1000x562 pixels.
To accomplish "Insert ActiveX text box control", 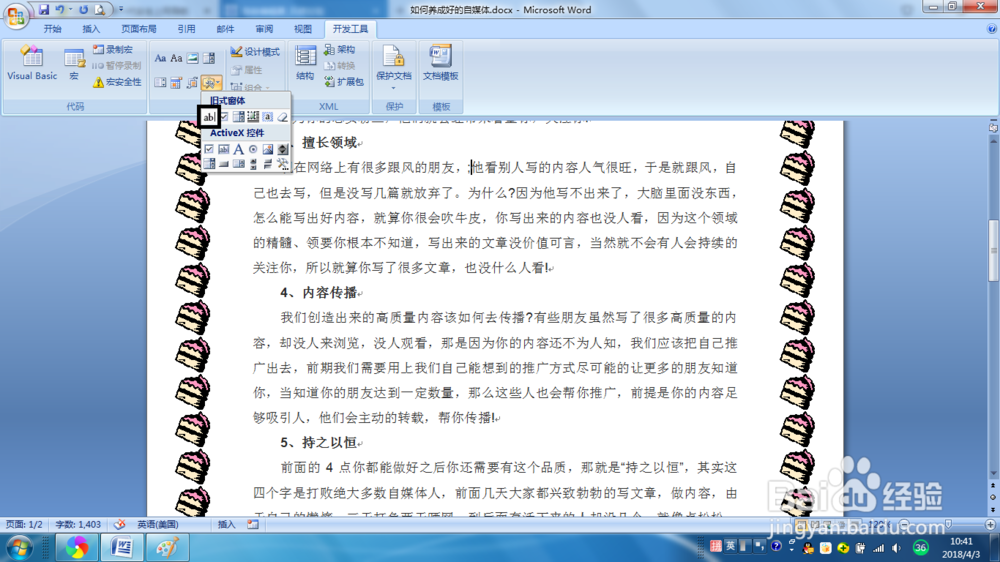I will [224, 149].
